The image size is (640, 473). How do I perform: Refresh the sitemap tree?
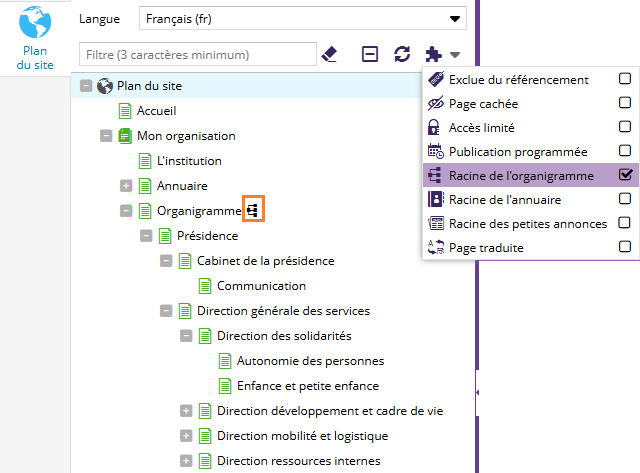[x=402, y=54]
